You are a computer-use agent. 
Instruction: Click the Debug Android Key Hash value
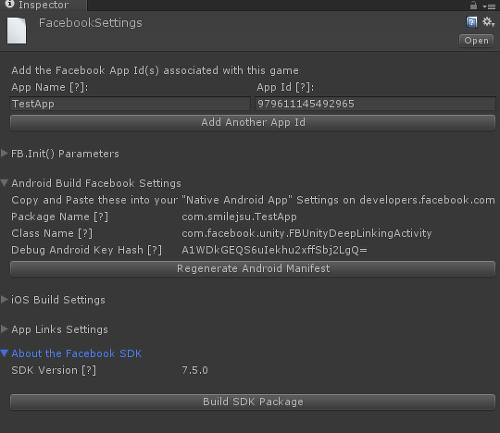[x=274, y=250]
